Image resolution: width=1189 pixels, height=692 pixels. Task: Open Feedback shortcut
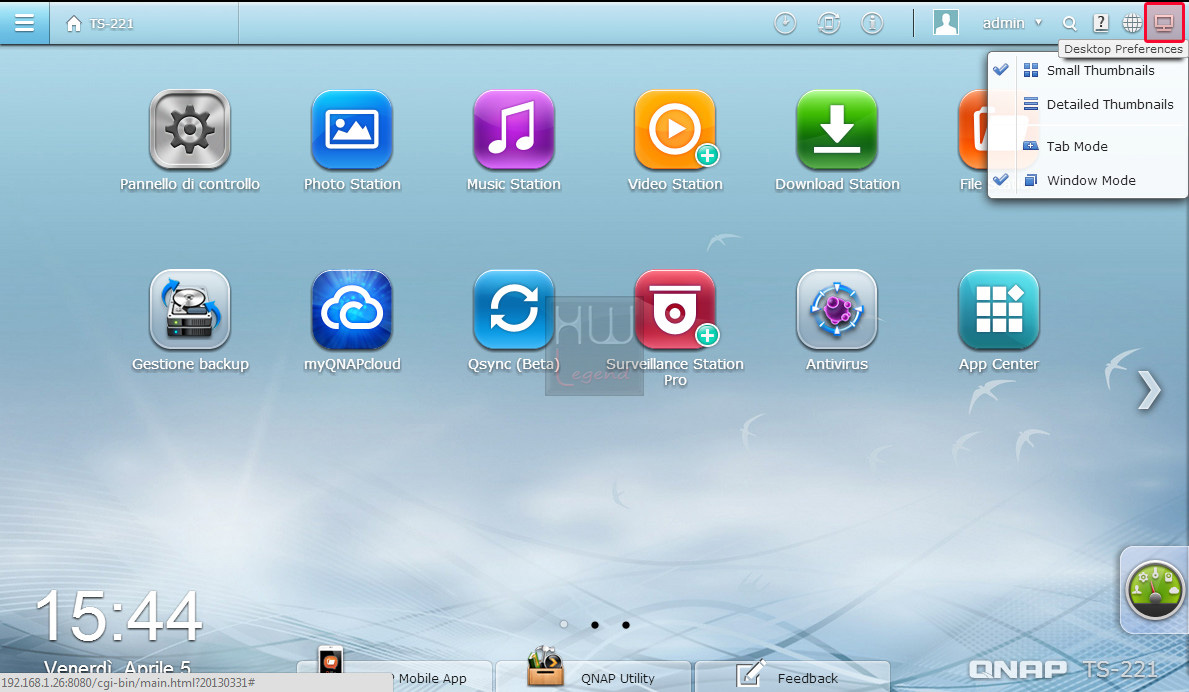(x=792, y=675)
